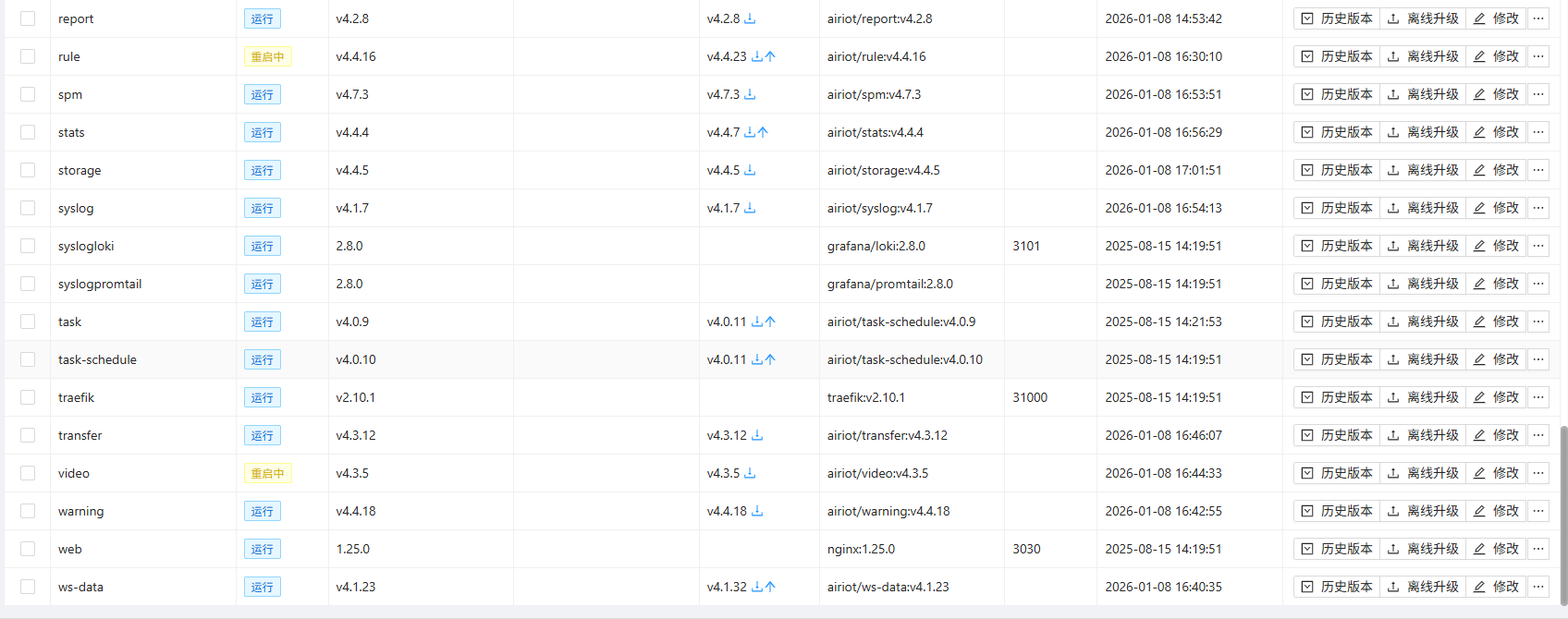Screen dimensions: 1568x619
Task: Click upgrade arrow icon next to rule v4.4.23
Action: tap(770, 56)
